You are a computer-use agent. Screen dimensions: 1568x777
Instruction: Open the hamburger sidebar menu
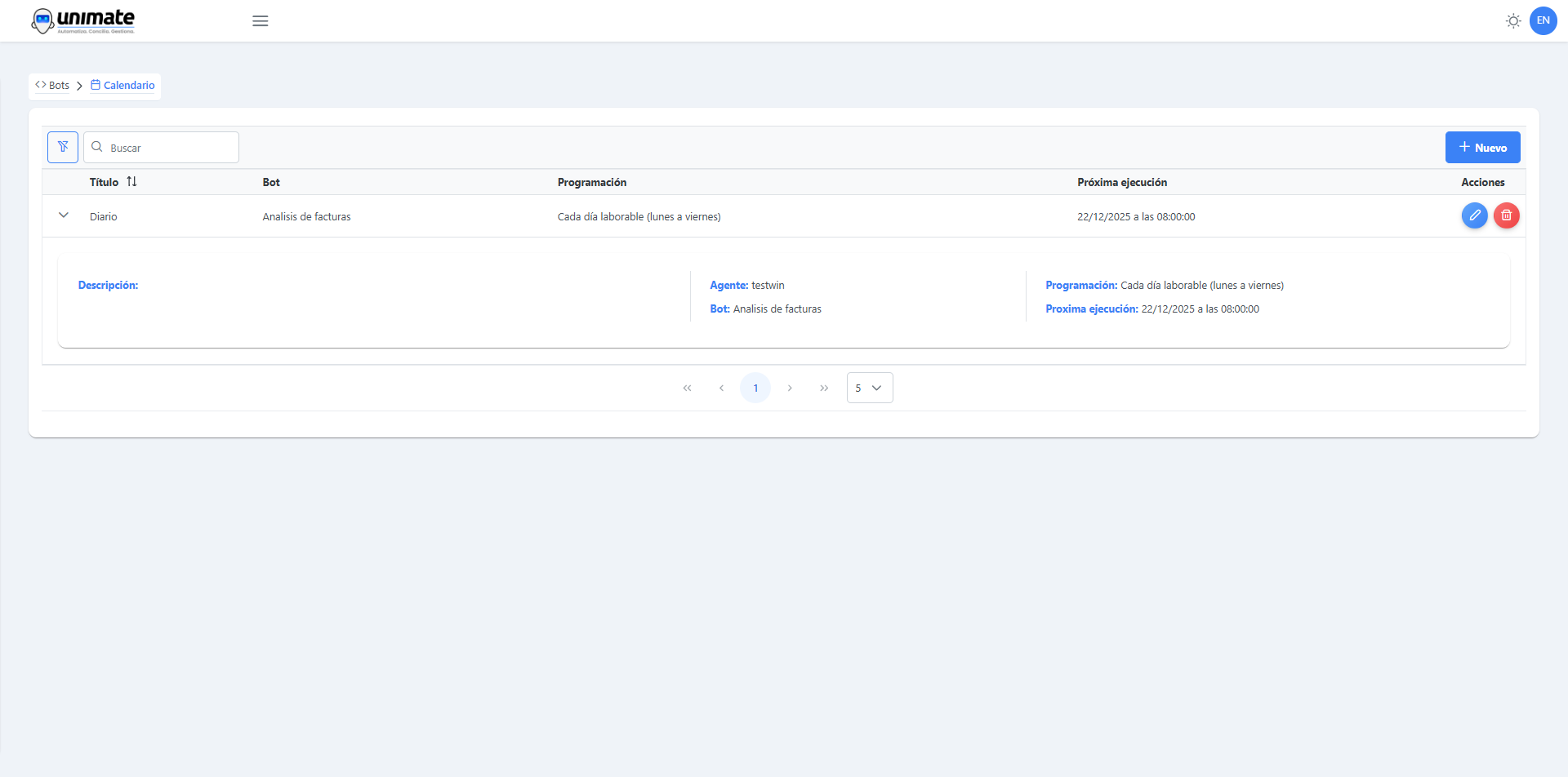click(x=261, y=21)
